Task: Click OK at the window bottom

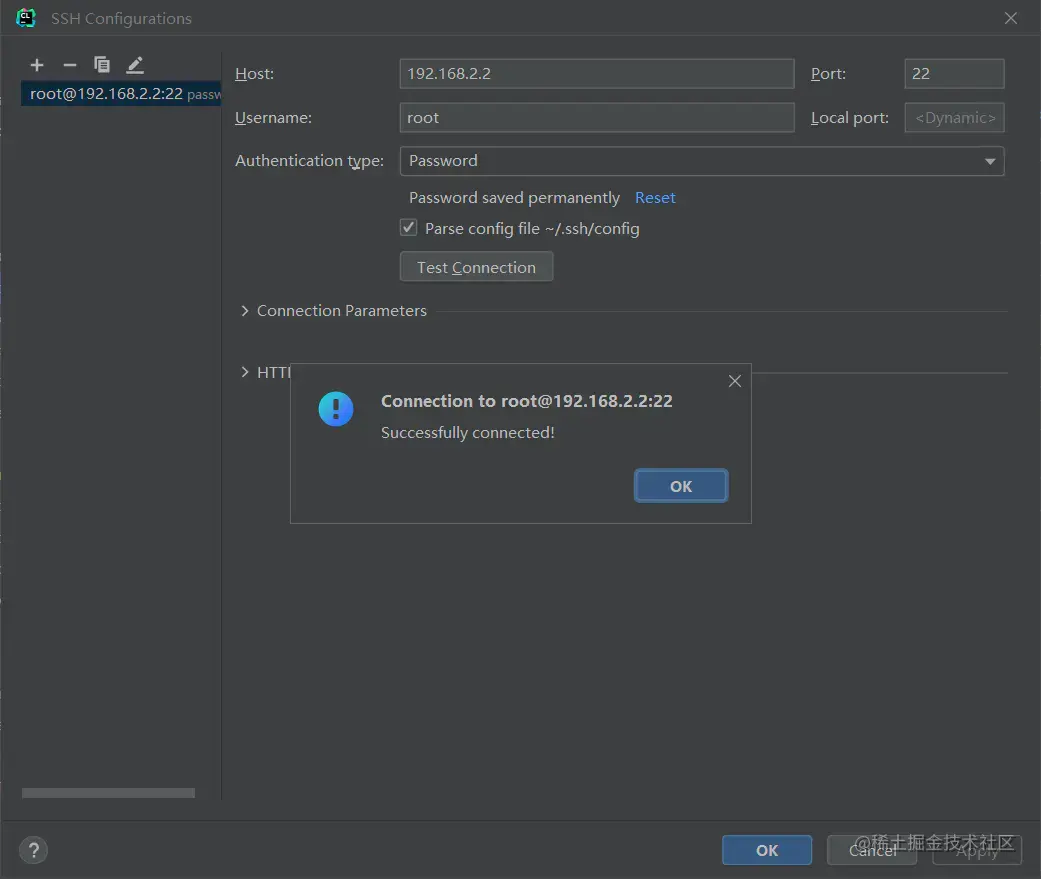Action: click(x=767, y=850)
